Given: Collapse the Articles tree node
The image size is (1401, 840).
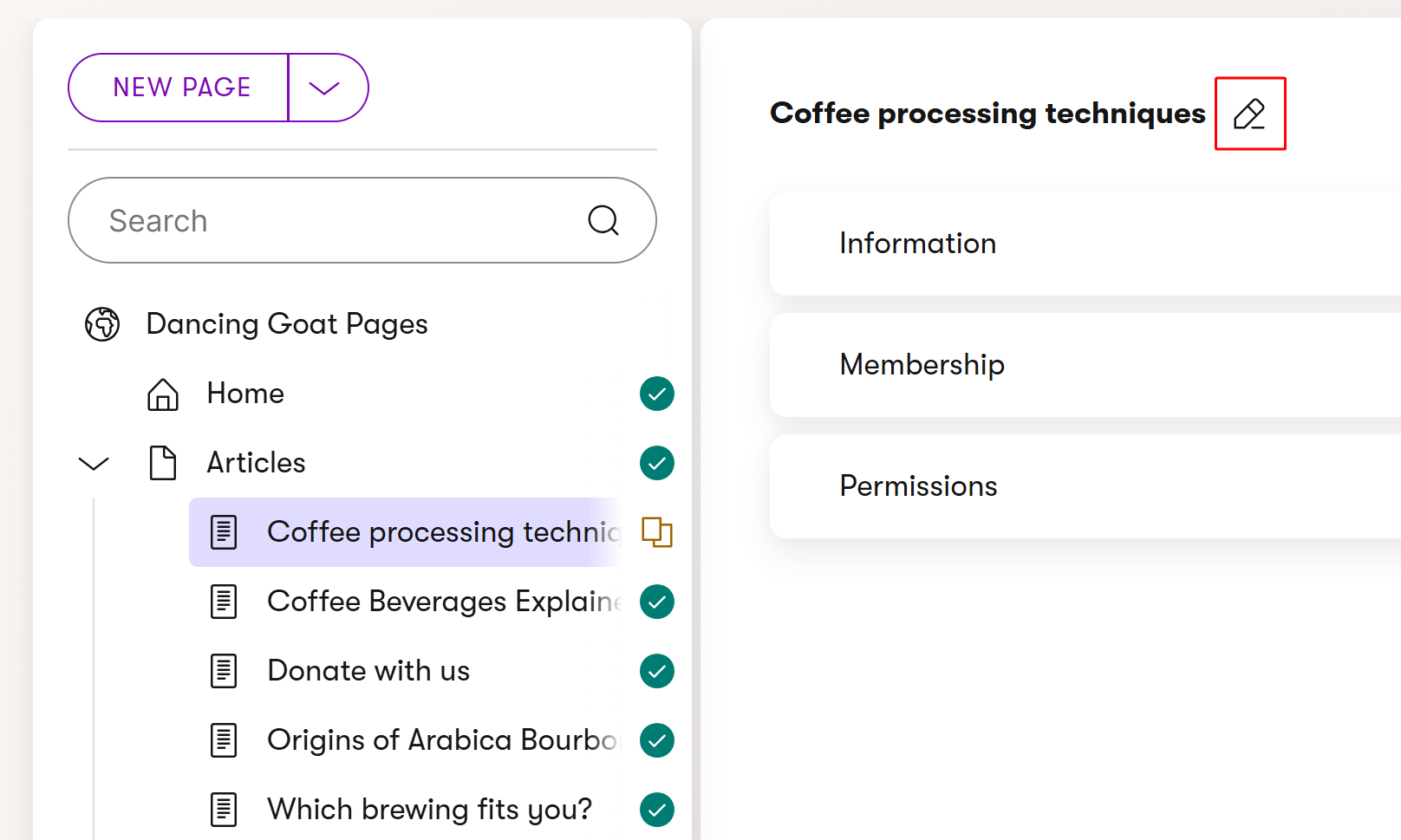Looking at the screenshot, I should coord(94,464).
